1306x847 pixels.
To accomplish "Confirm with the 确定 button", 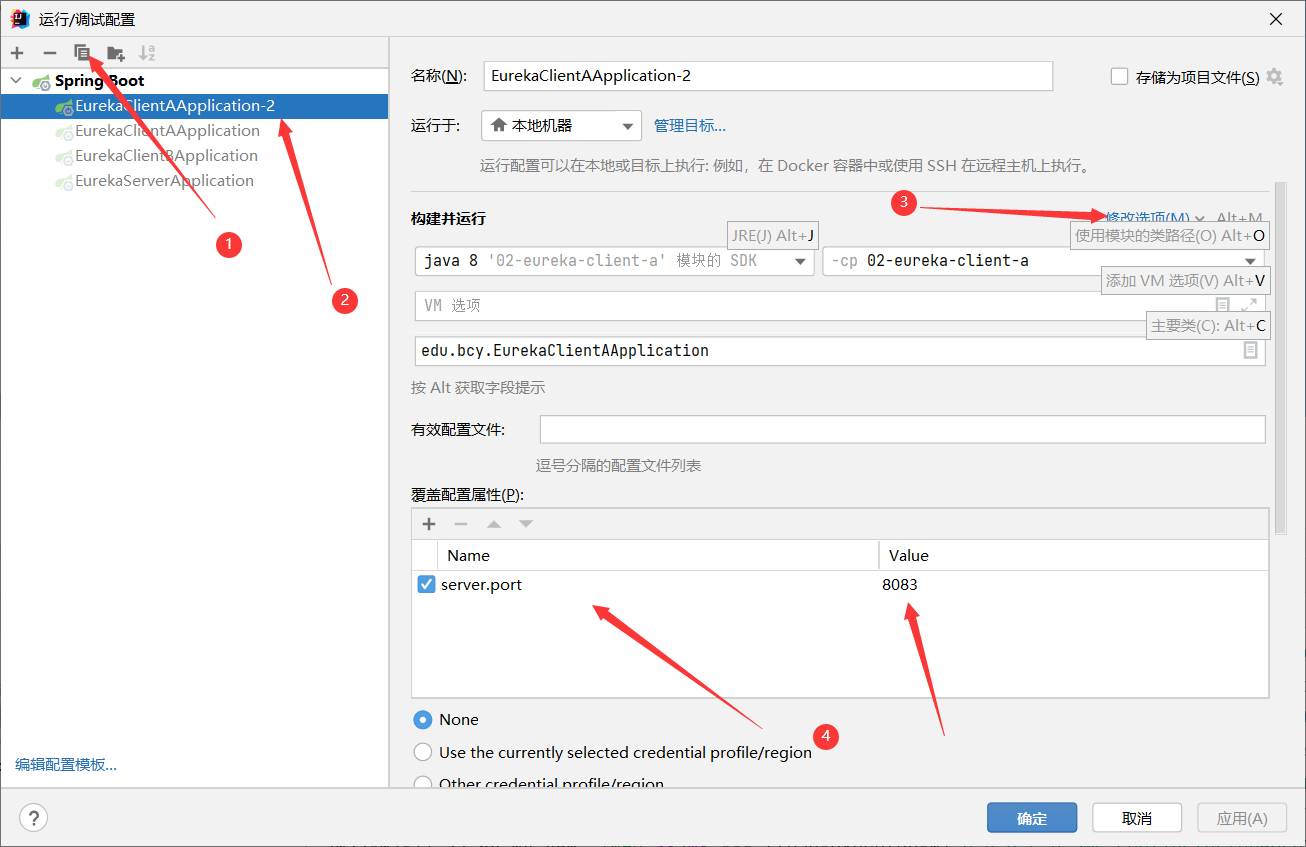I will [x=1032, y=818].
